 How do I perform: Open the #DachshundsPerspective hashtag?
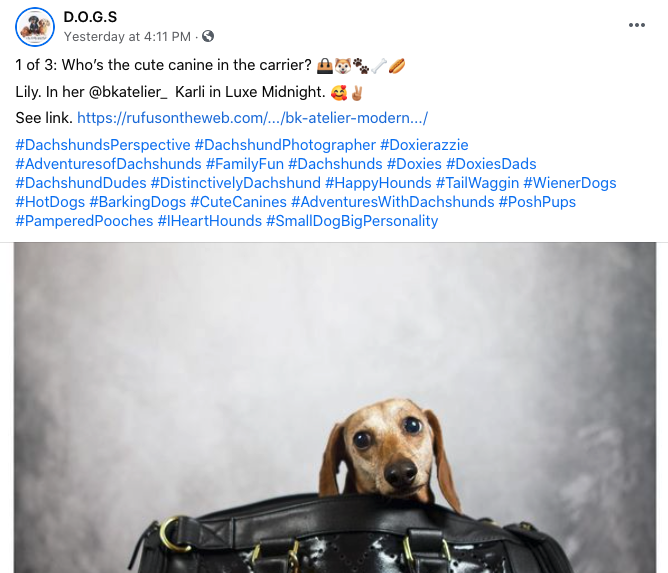pyautogui.click(x=103, y=145)
